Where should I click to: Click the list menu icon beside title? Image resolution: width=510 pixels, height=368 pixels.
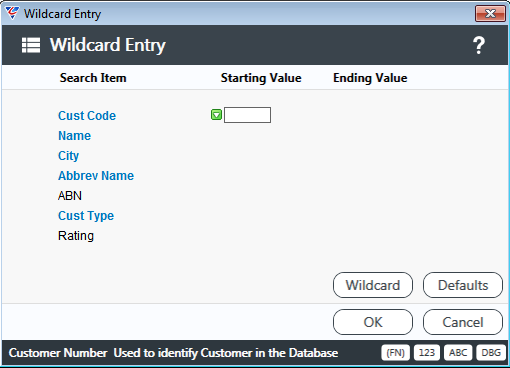tap(31, 45)
